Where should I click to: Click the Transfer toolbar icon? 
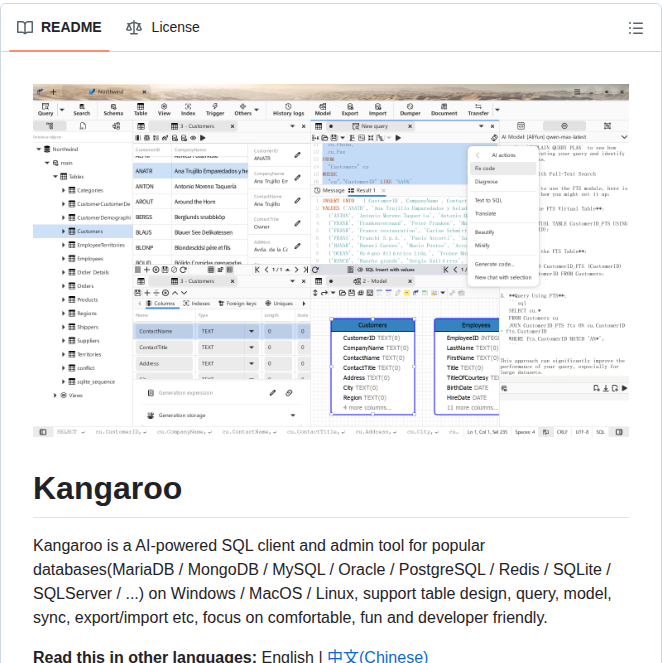click(478, 110)
